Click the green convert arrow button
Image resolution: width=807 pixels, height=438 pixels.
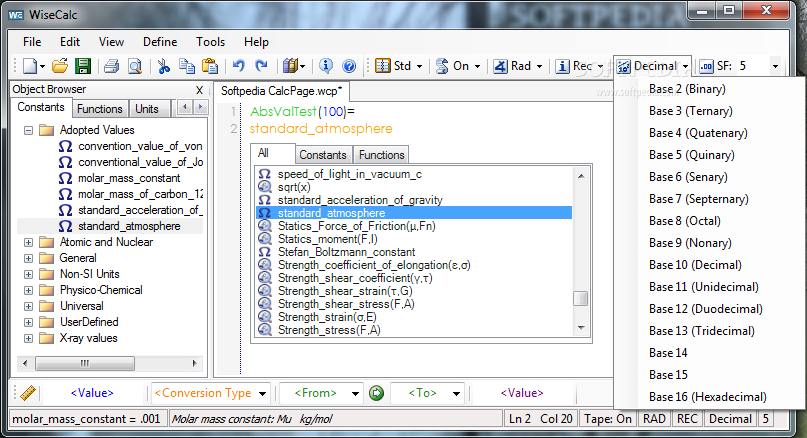click(377, 393)
